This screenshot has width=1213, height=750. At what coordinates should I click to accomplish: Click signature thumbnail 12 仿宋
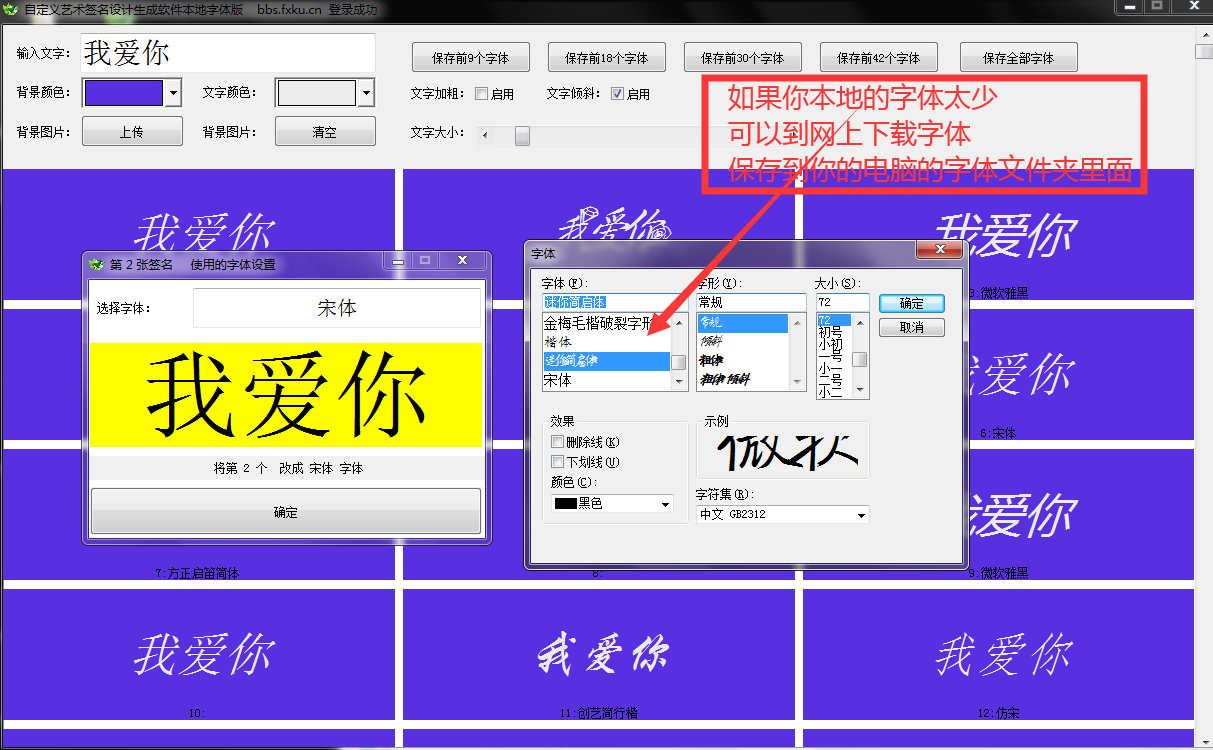pos(1000,655)
